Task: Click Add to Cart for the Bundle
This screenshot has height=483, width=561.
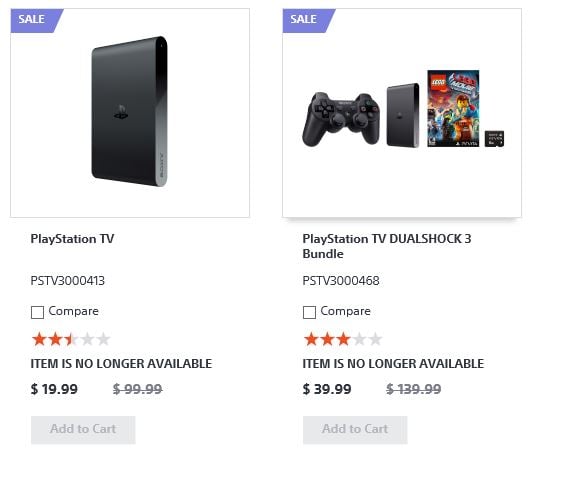Action: pyautogui.click(x=355, y=429)
